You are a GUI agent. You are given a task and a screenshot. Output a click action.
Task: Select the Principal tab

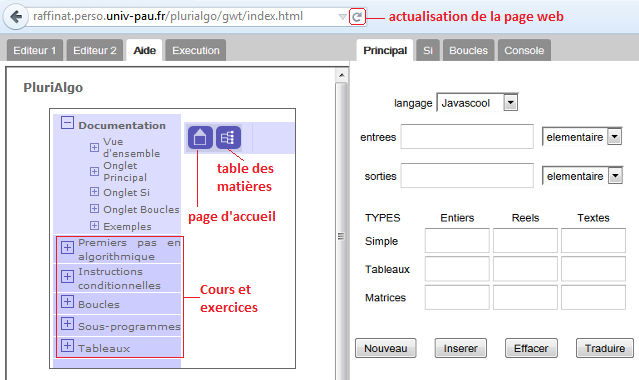(x=385, y=50)
